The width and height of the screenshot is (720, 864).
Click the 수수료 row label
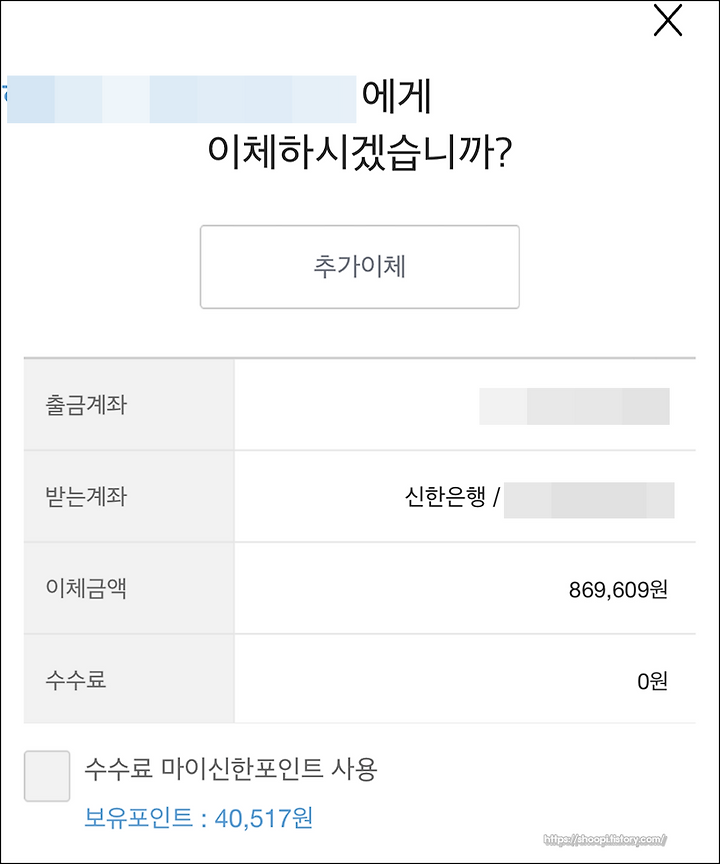[x=75, y=680]
